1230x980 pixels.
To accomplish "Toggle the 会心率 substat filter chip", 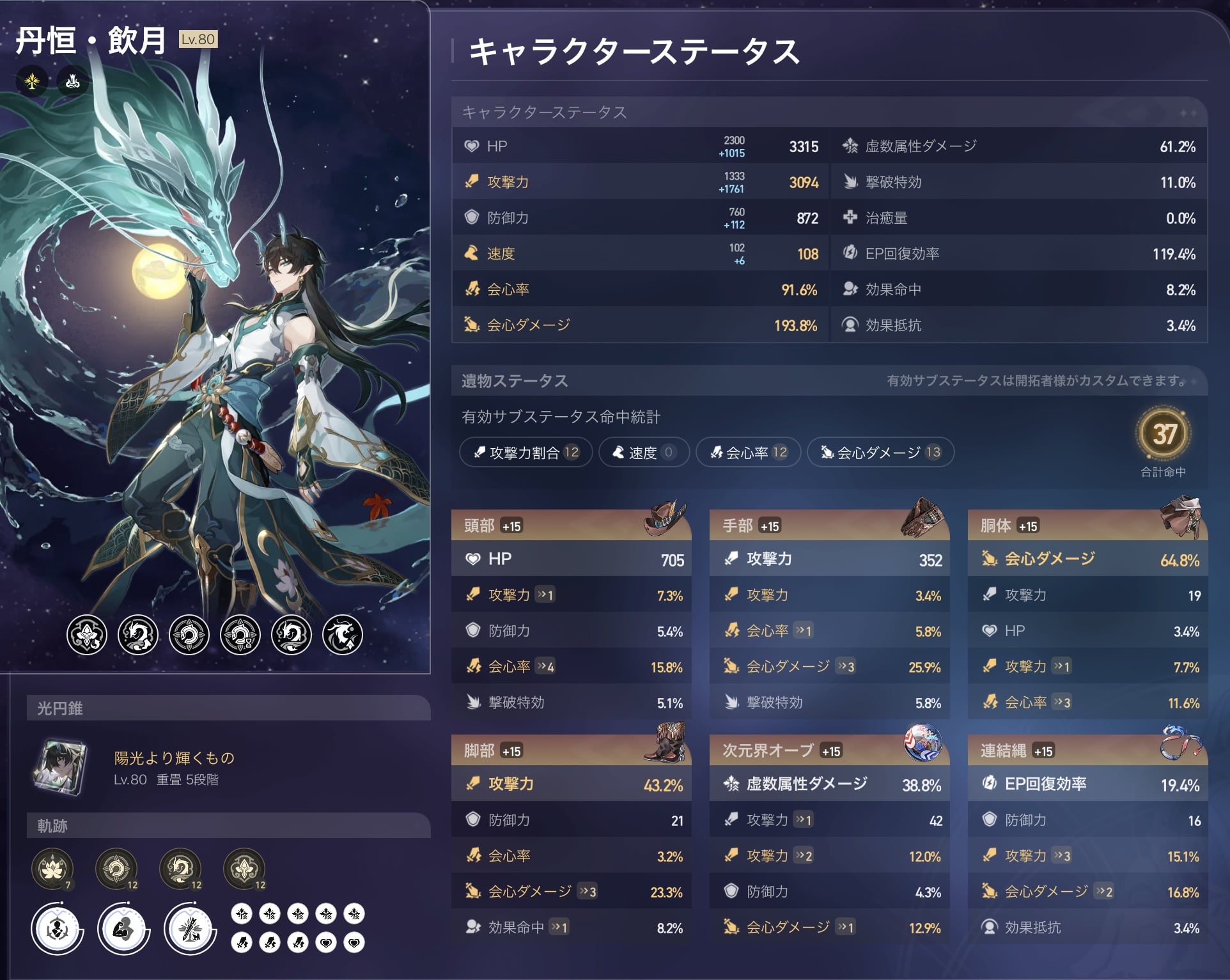I will 748,453.
